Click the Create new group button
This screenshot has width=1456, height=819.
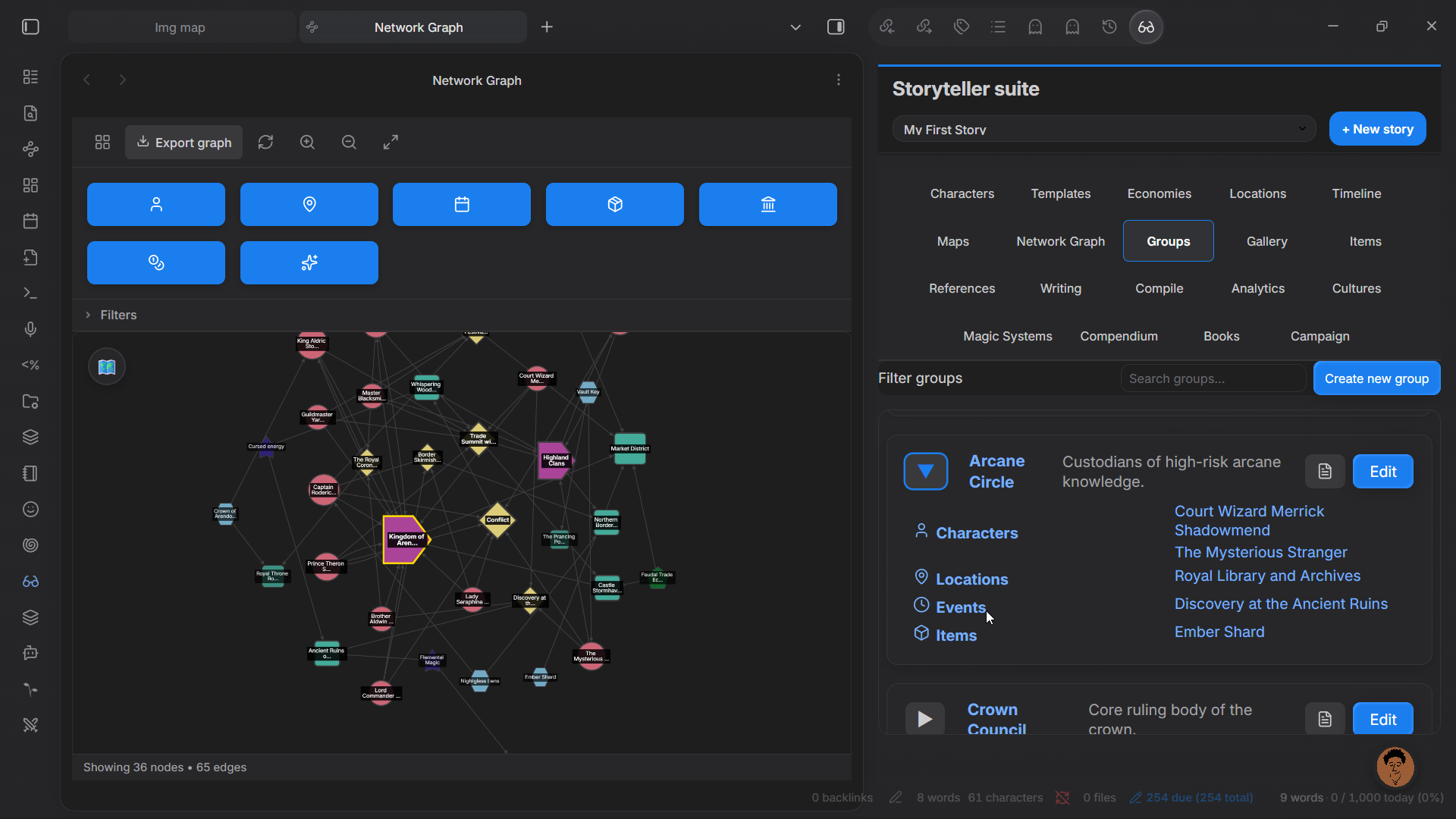point(1376,378)
